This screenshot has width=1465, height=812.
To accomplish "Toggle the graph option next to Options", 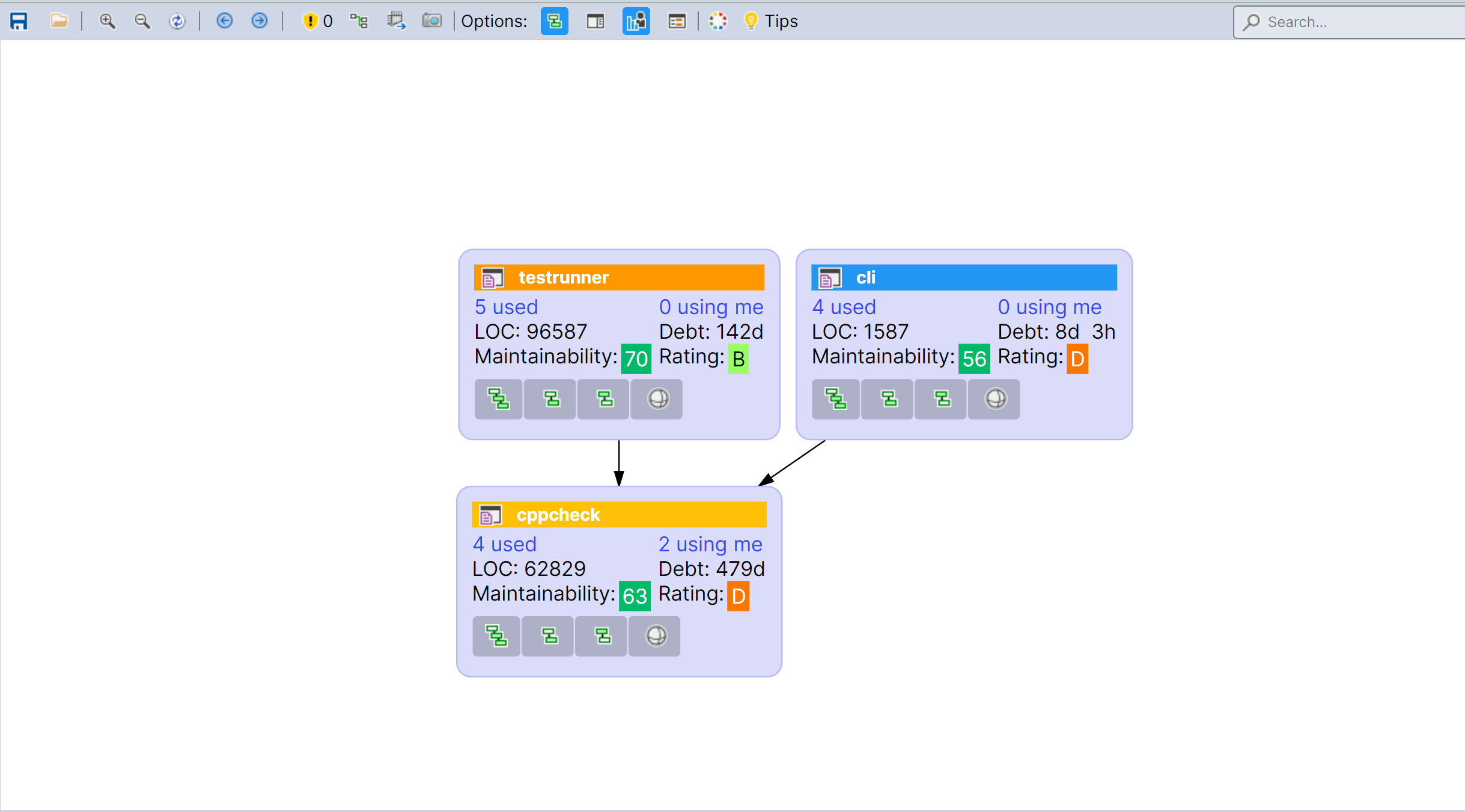I will tap(553, 21).
